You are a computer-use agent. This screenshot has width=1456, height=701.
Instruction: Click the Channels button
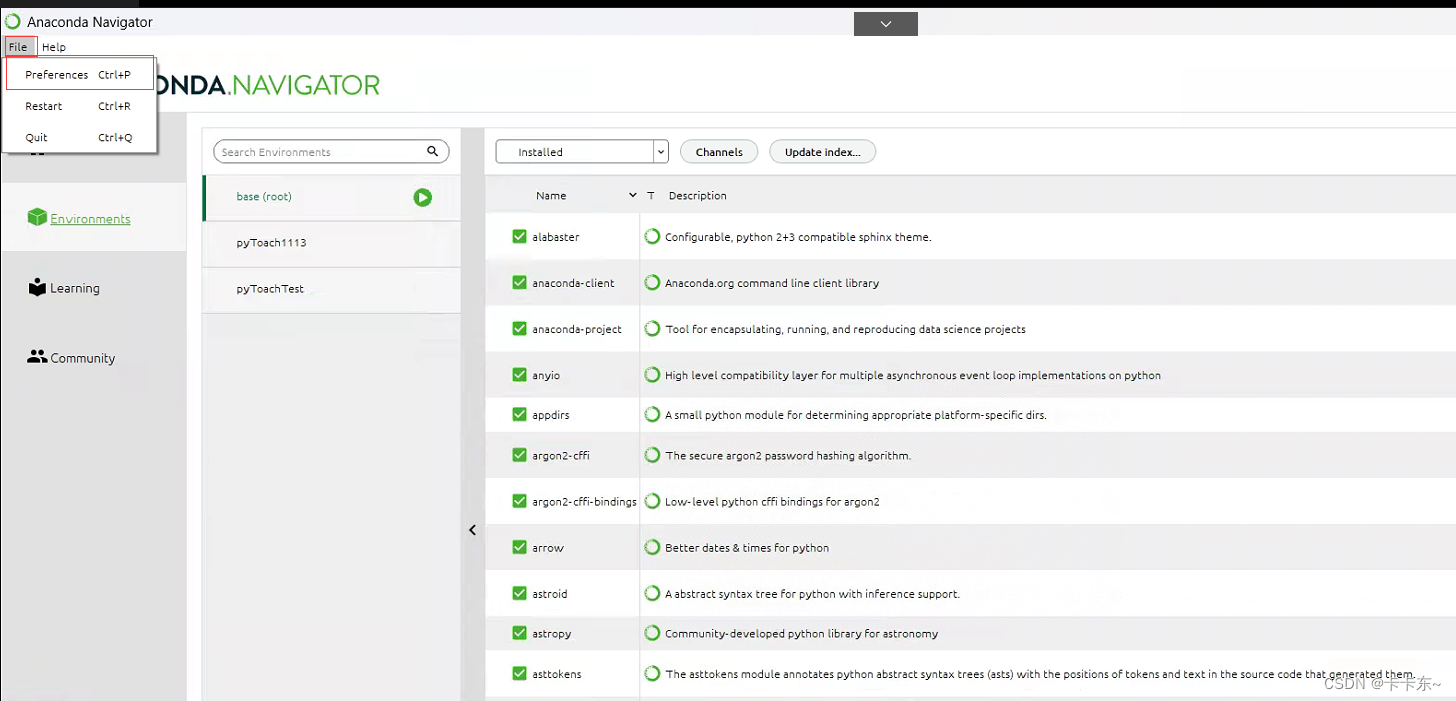719,152
